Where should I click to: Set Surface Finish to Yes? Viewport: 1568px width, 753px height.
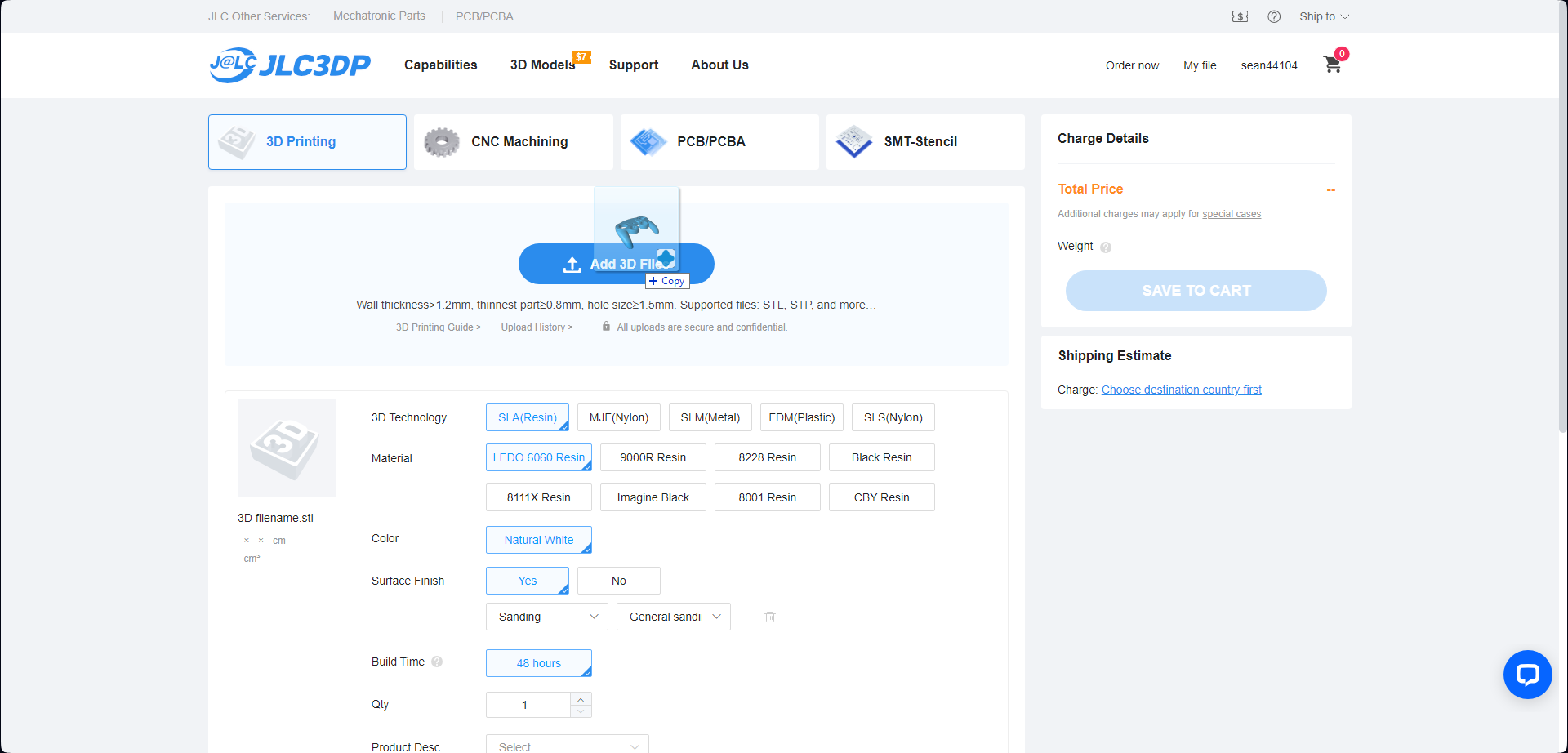(528, 581)
